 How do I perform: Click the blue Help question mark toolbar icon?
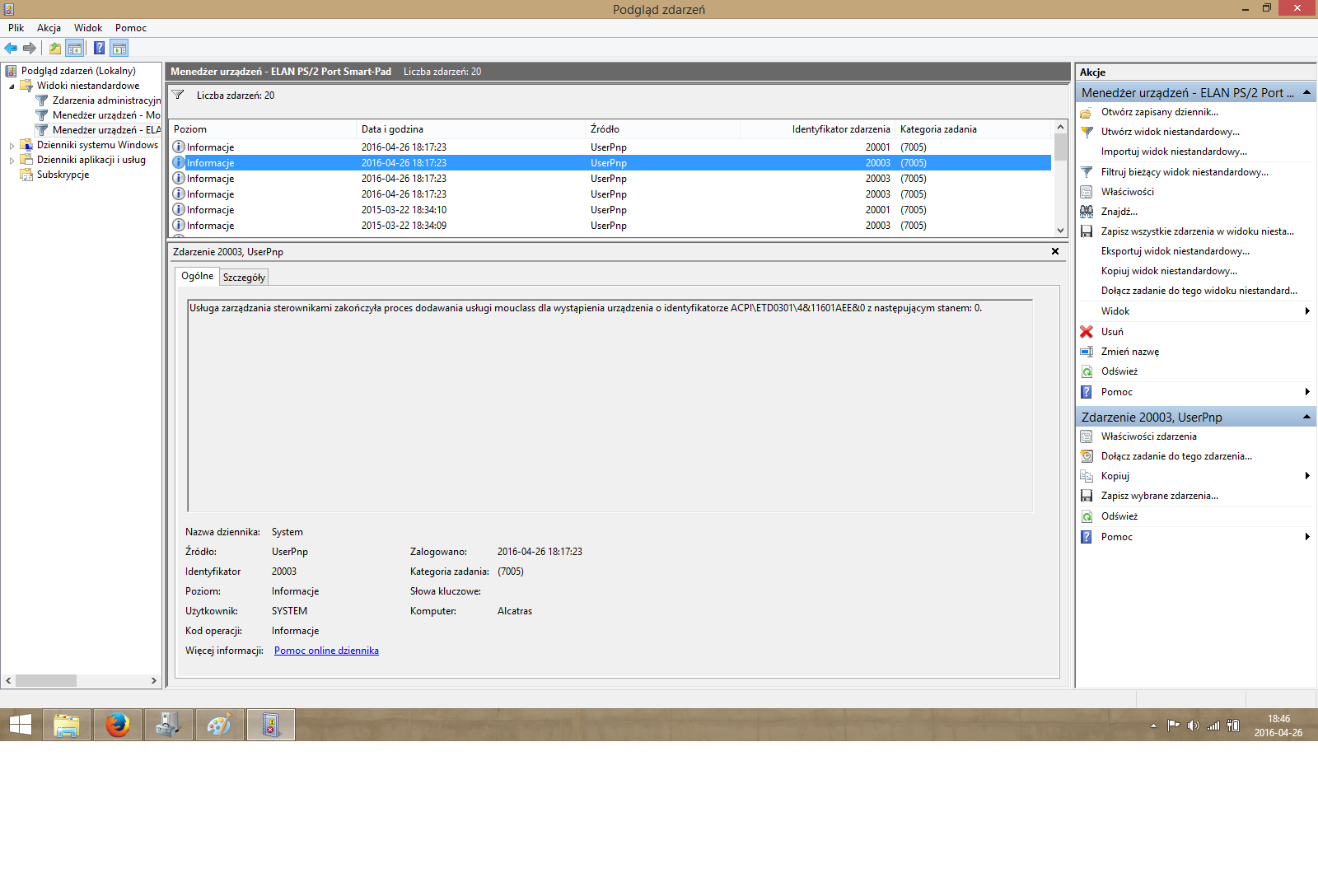99,48
